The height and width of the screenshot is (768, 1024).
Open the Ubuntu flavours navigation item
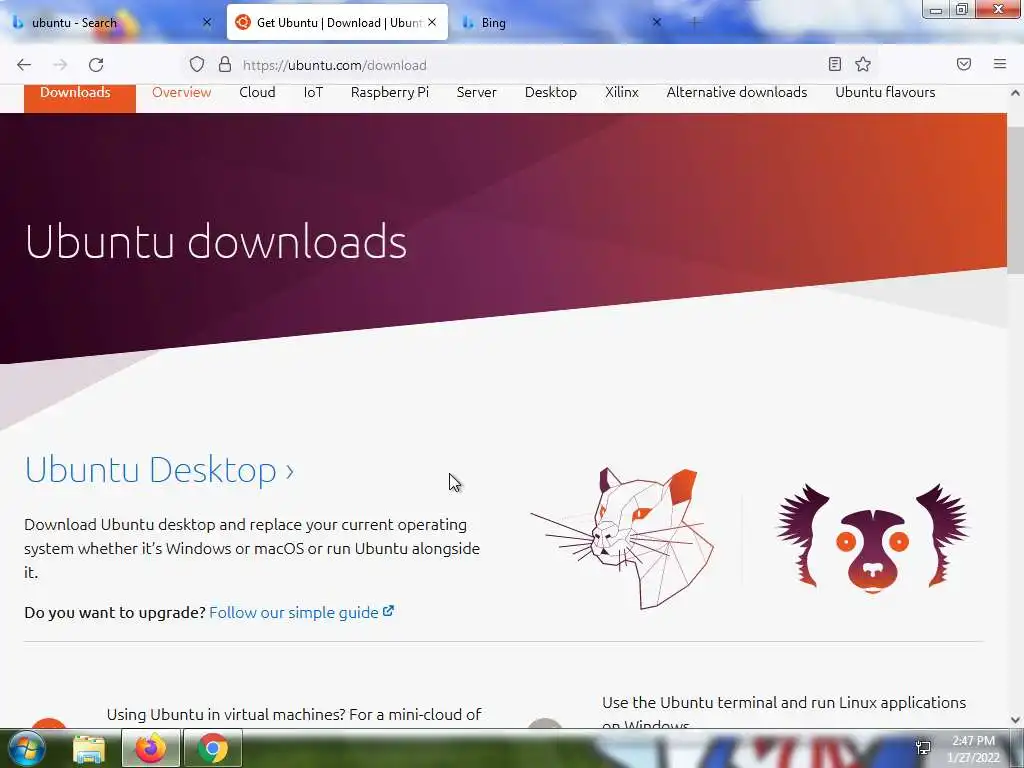(885, 93)
